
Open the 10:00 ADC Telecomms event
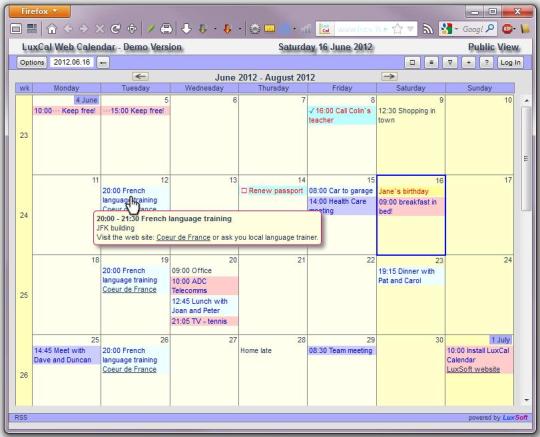coord(205,286)
